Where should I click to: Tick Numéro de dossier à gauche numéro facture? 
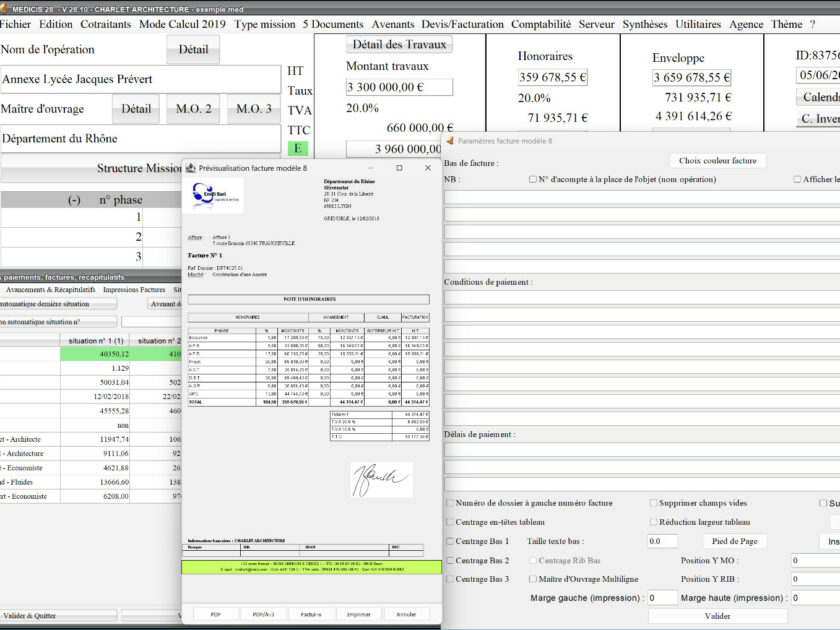click(x=450, y=503)
